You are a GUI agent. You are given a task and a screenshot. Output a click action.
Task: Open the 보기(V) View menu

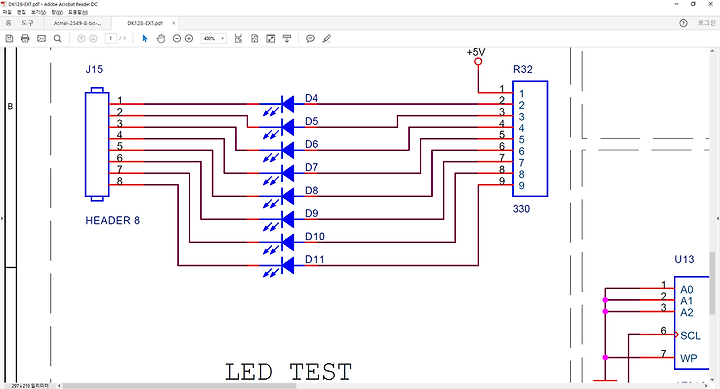coord(39,12)
